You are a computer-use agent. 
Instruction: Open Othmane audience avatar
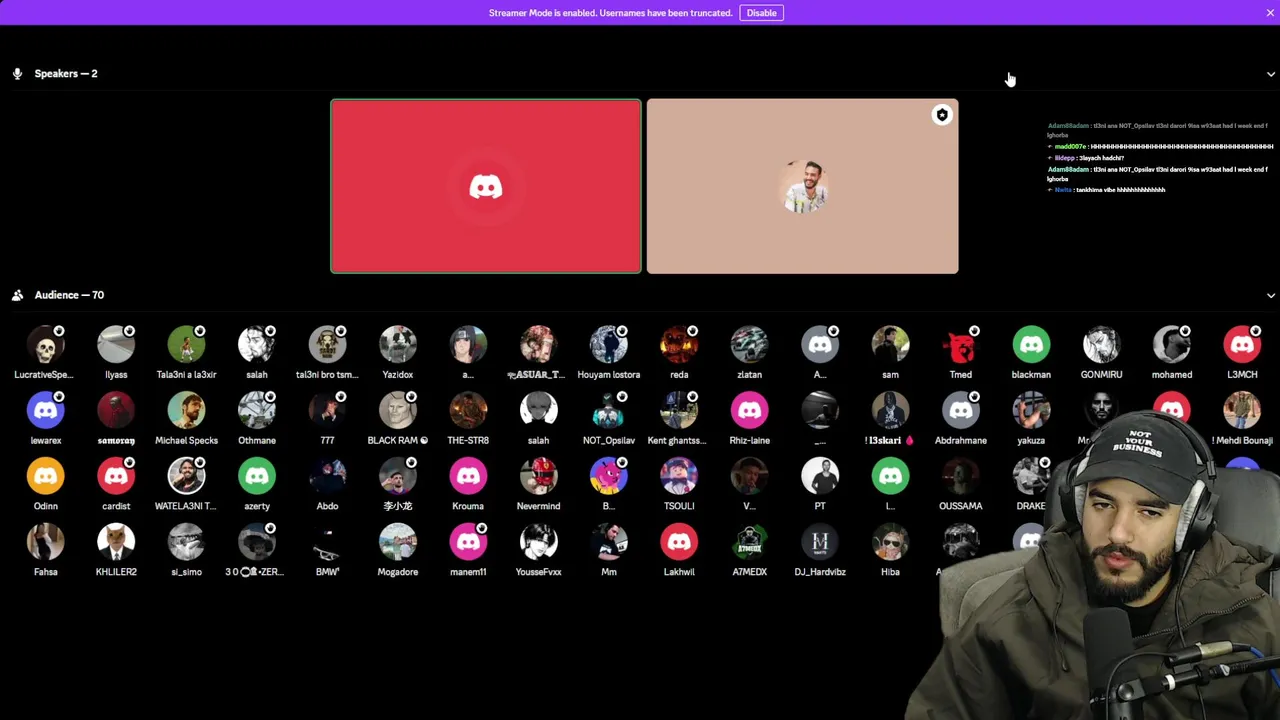[257, 411]
